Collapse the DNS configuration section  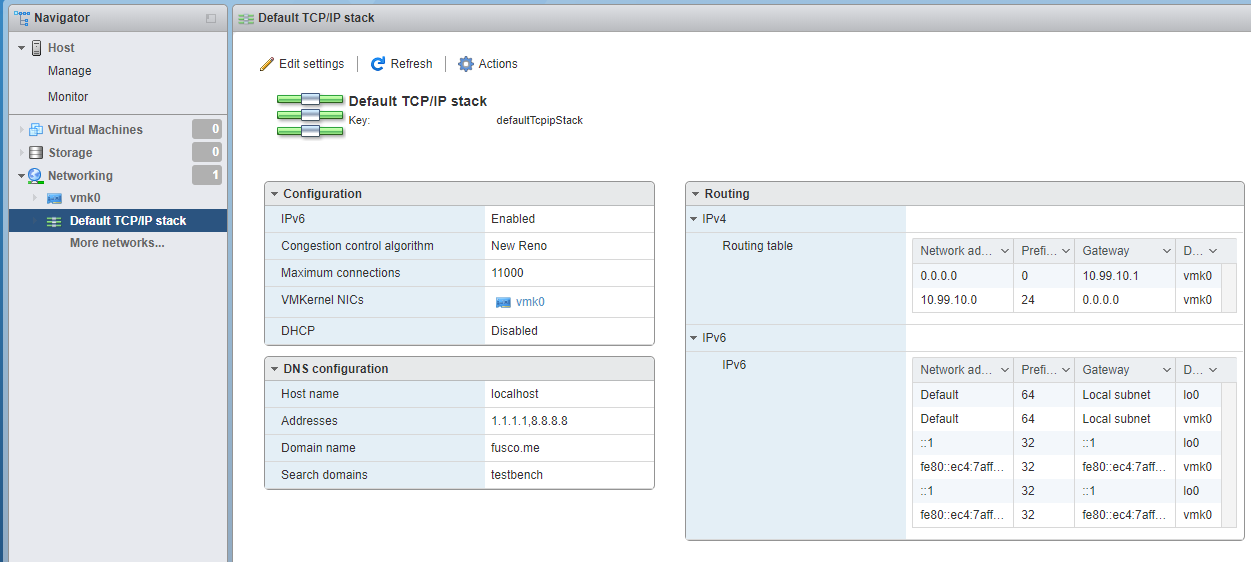click(x=274, y=369)
